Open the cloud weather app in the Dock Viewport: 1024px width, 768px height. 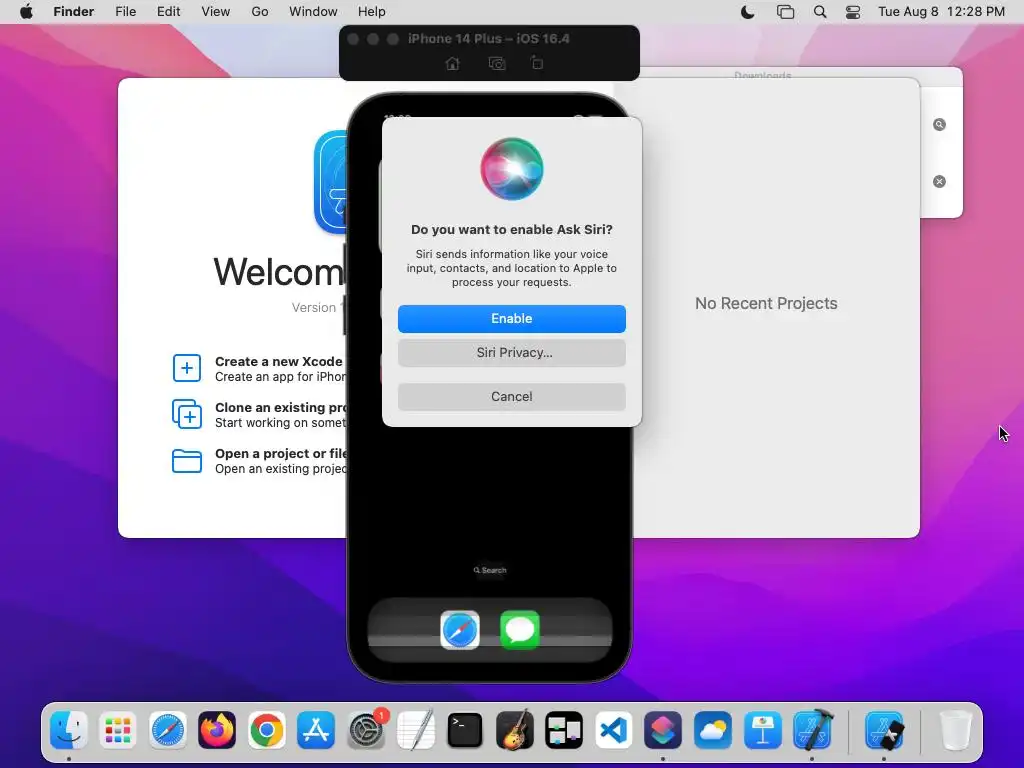[x=712, y=730]
